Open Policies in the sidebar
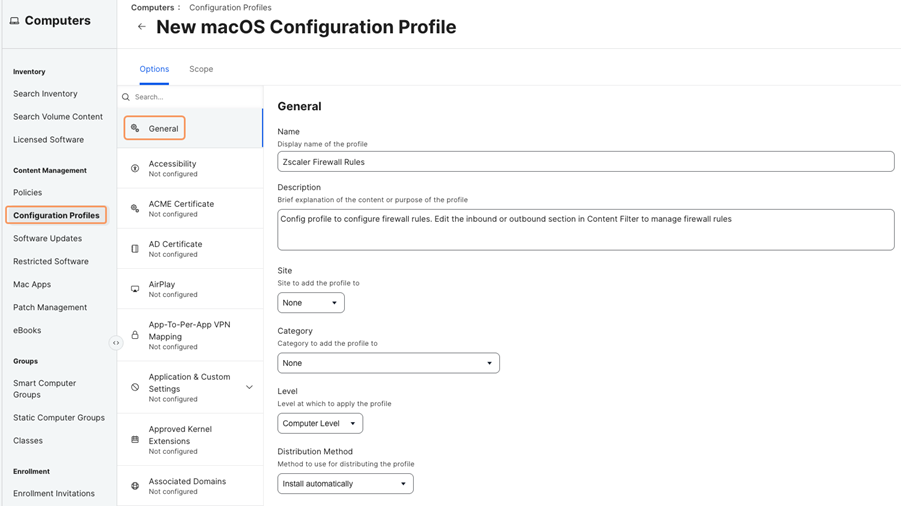This screenshot has height=506, width=901. pos(28,192)
